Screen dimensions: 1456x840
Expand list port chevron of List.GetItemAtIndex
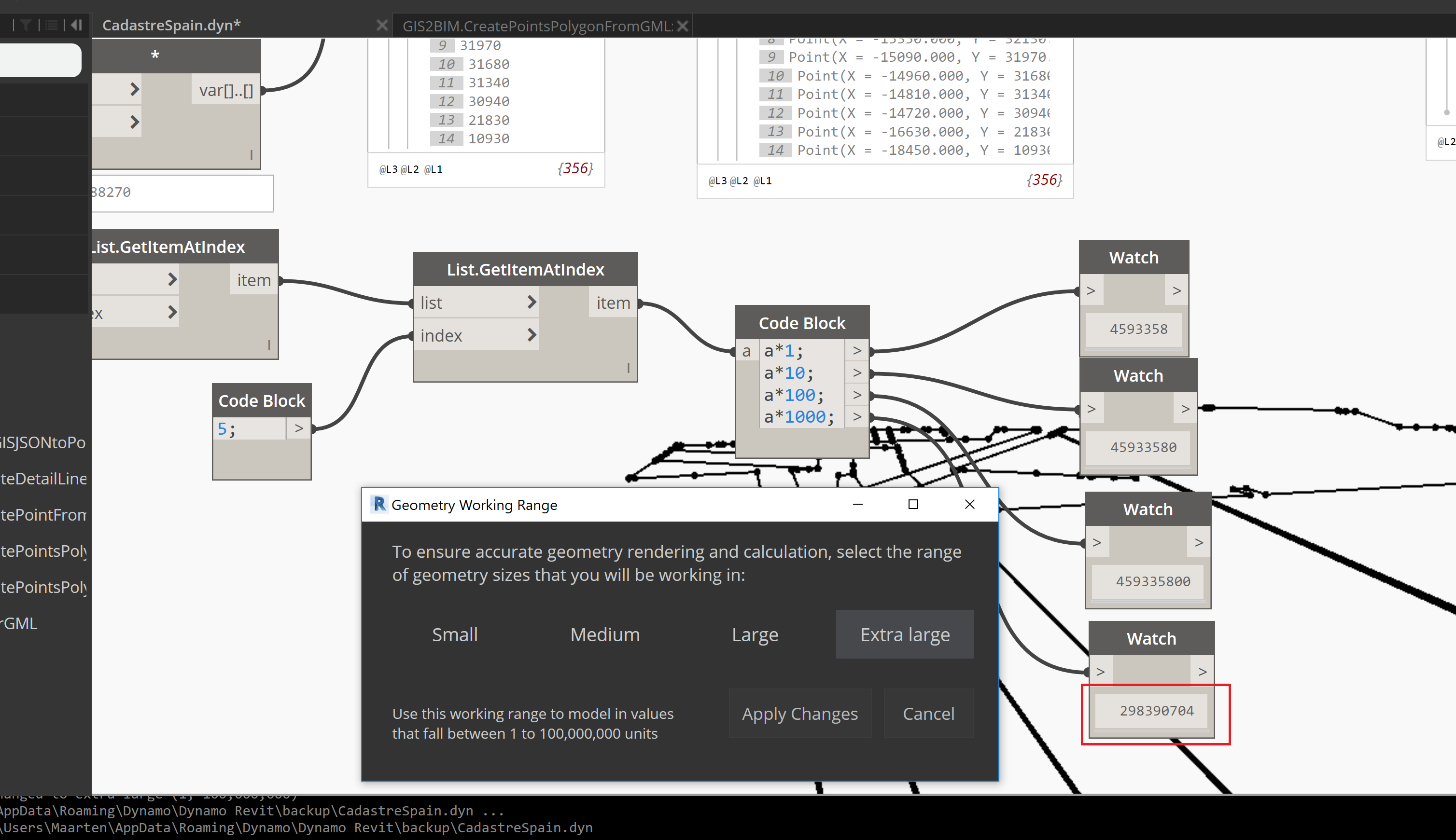[x=532, y=303]
